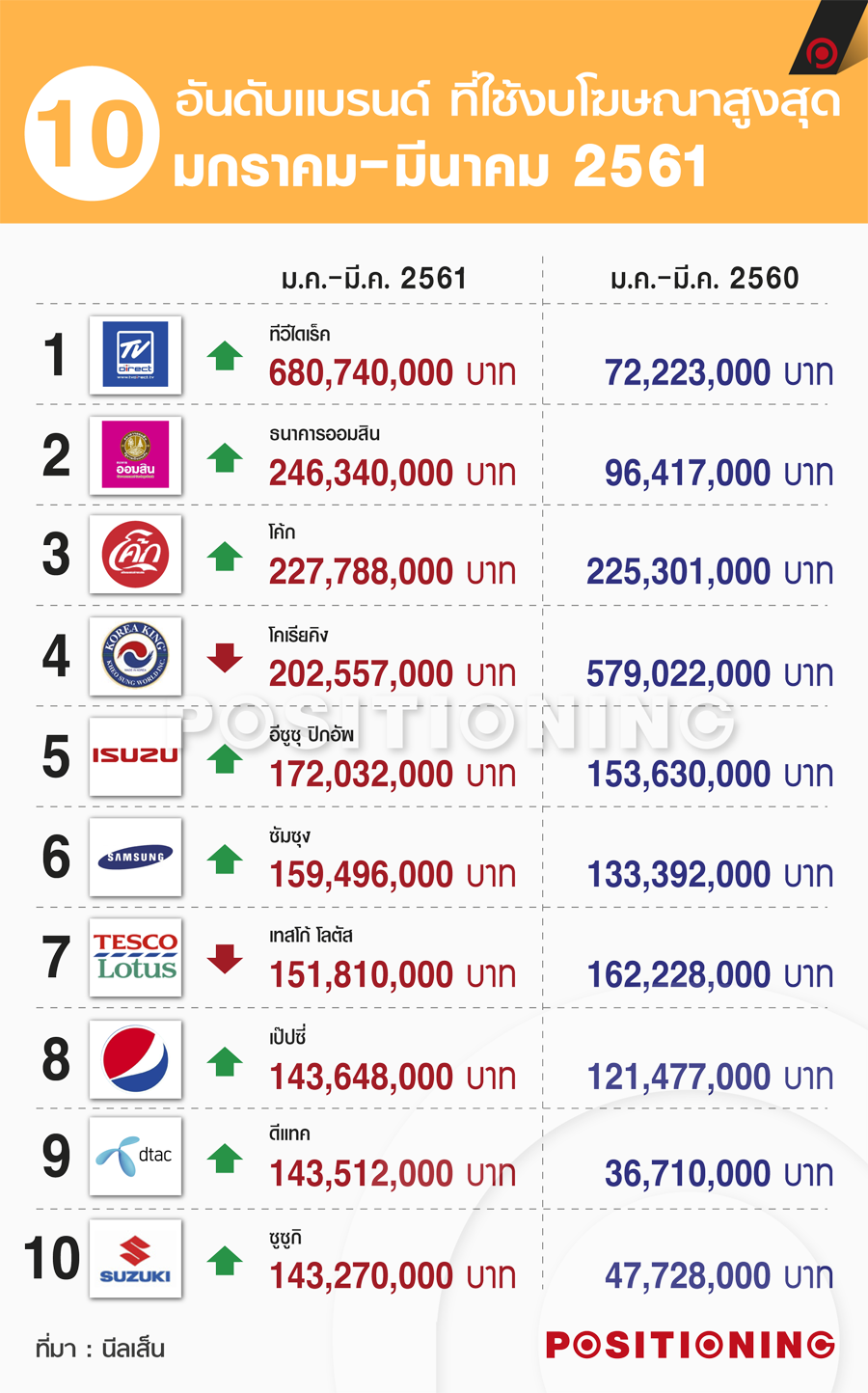
Task: Select the dtac logo
Action: pyautogui.click(x=135, y=1157)
